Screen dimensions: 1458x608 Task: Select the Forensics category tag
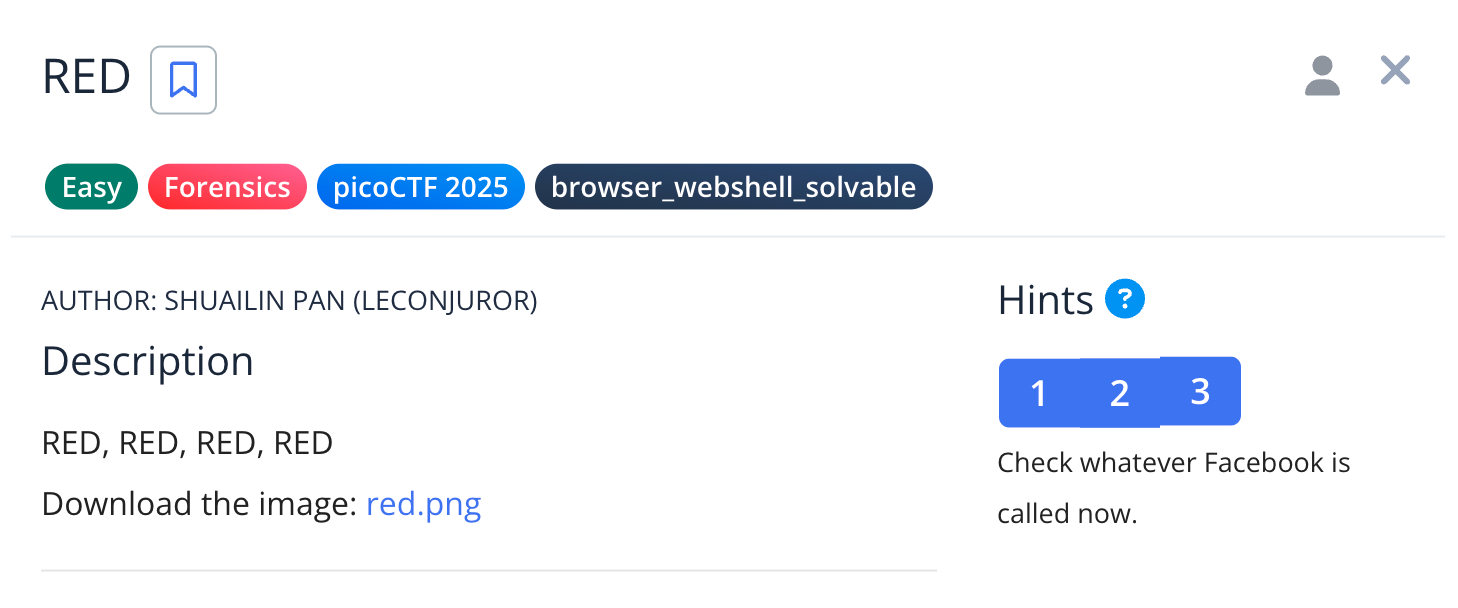pos(227,187)
